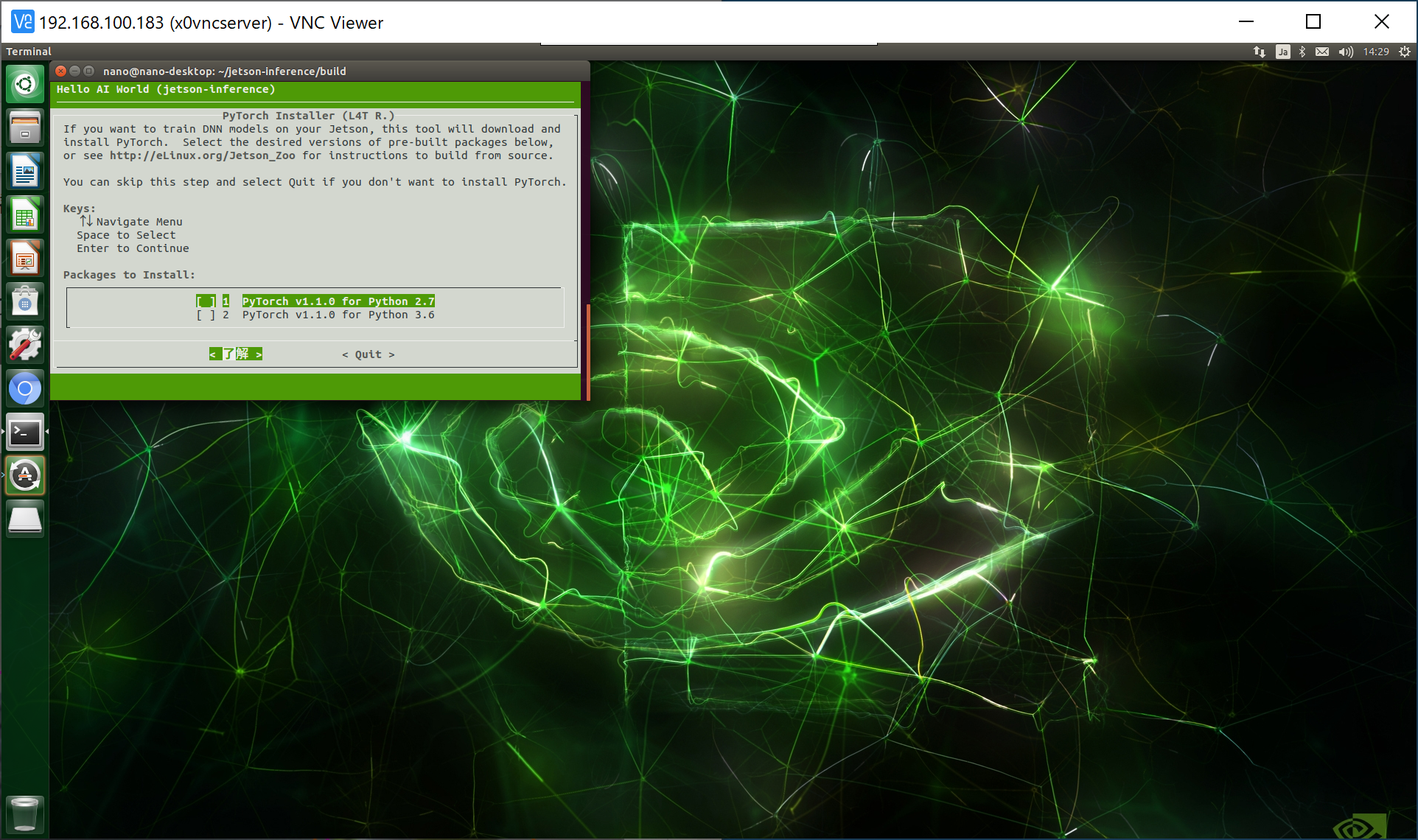
Task: Open the session power gear menu
Action: click(x=1405, y=52)
